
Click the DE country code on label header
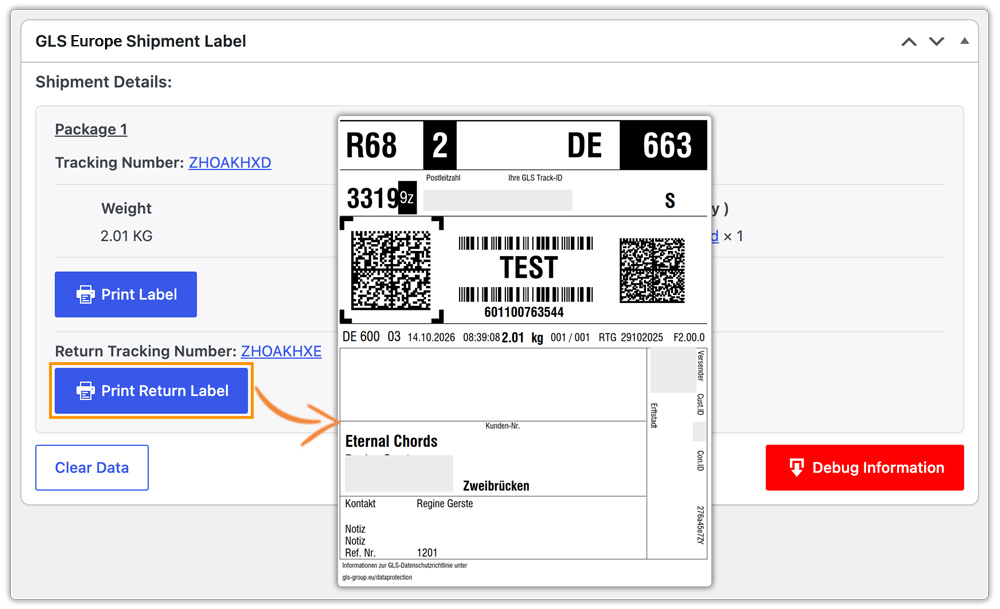584,145
